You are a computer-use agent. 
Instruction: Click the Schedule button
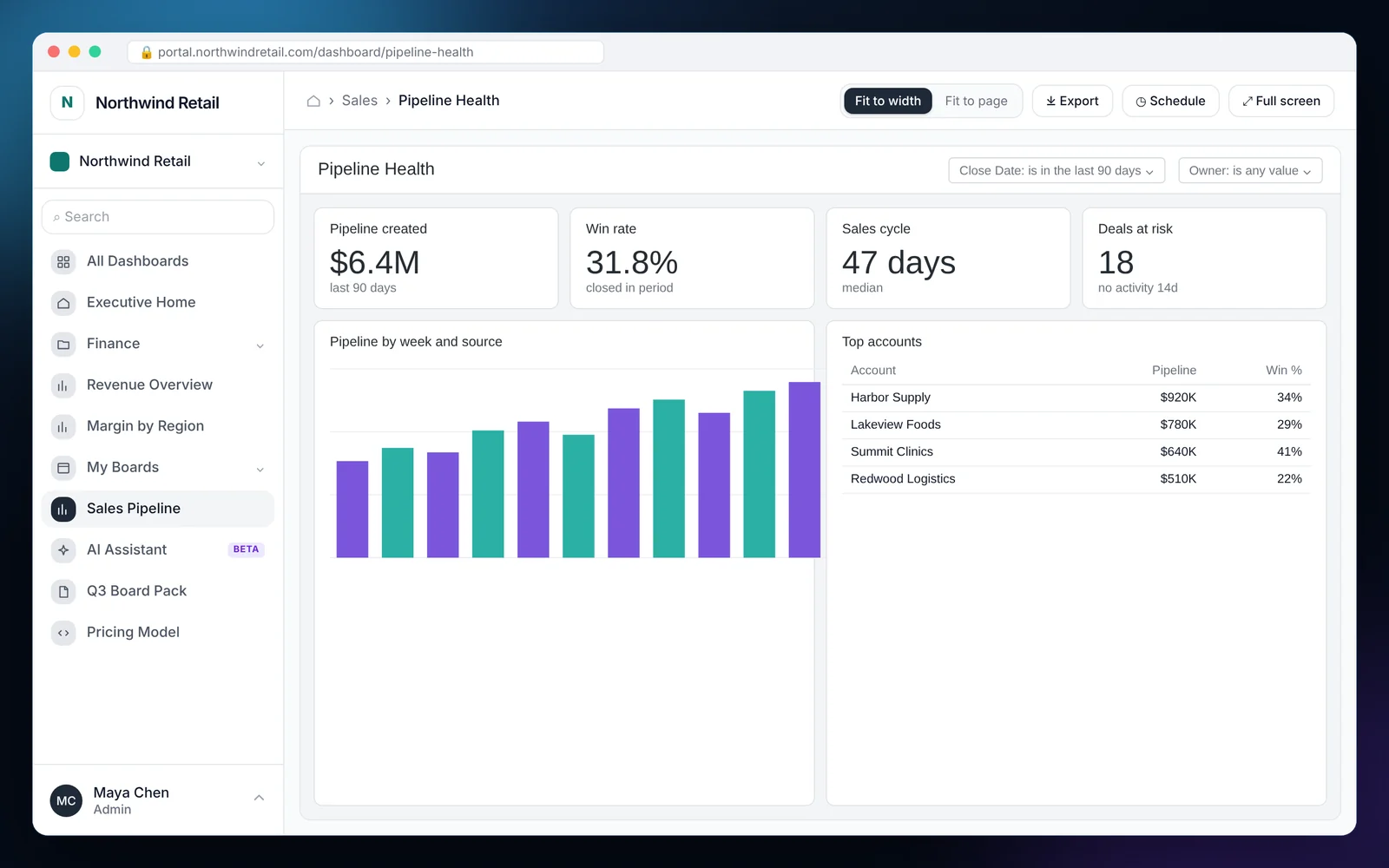click(x=1170, y=101)
